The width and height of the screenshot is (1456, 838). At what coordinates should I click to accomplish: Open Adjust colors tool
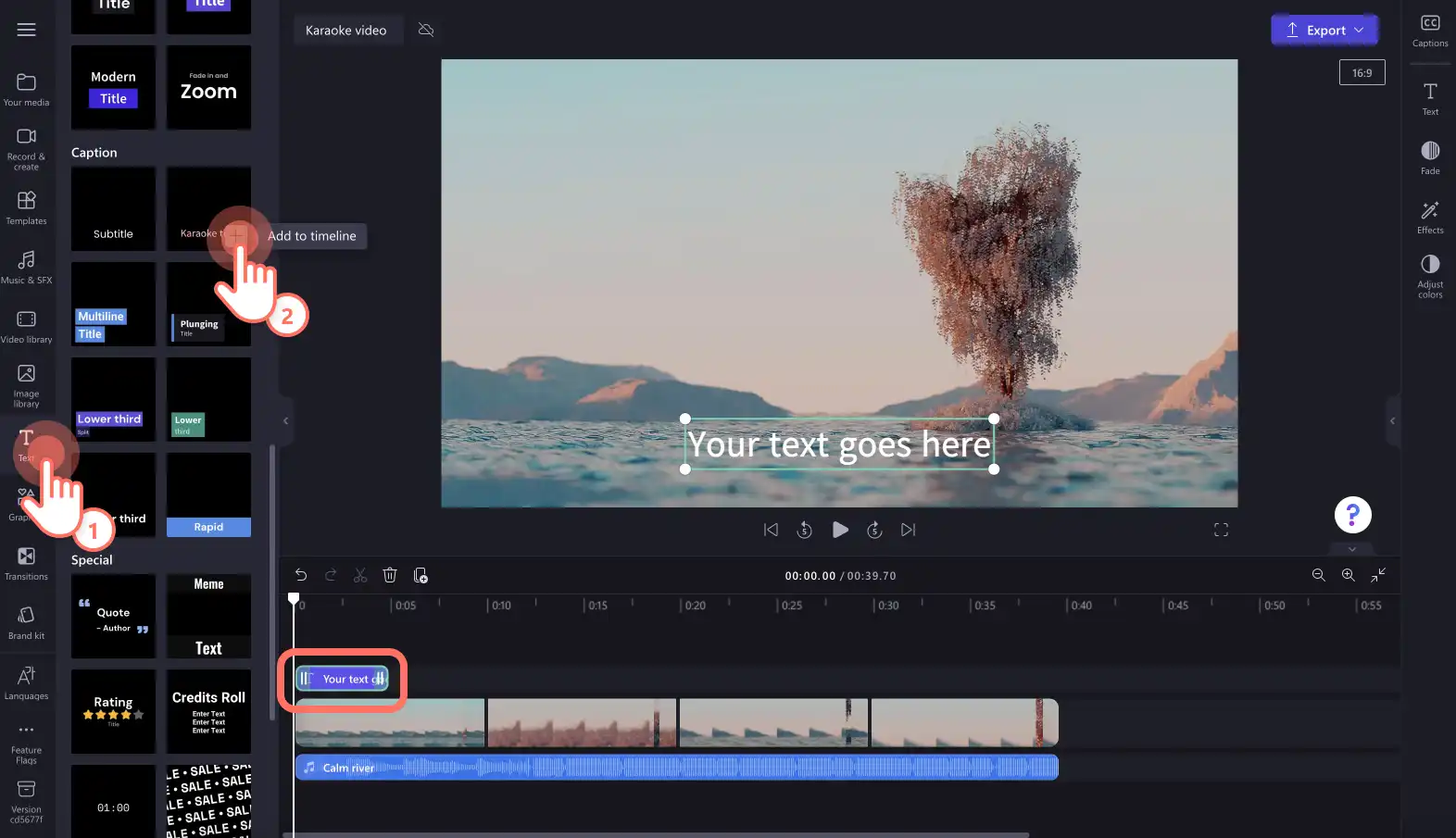coord(1430,276)
